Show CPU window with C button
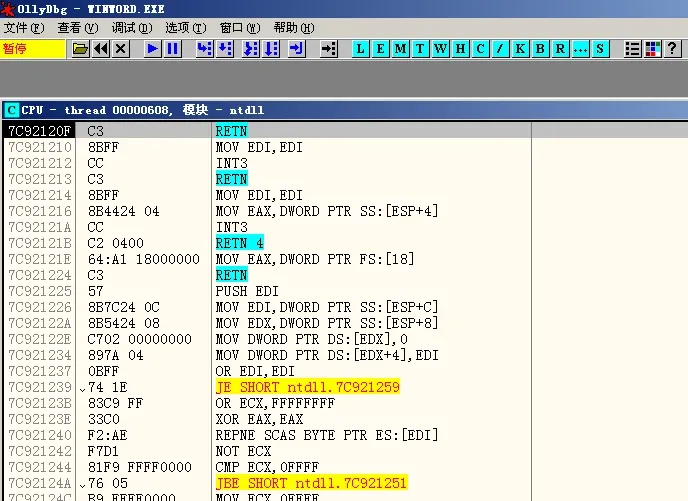Screen dimensions: 688x501 pyautogui.click(x=480, y=49)
